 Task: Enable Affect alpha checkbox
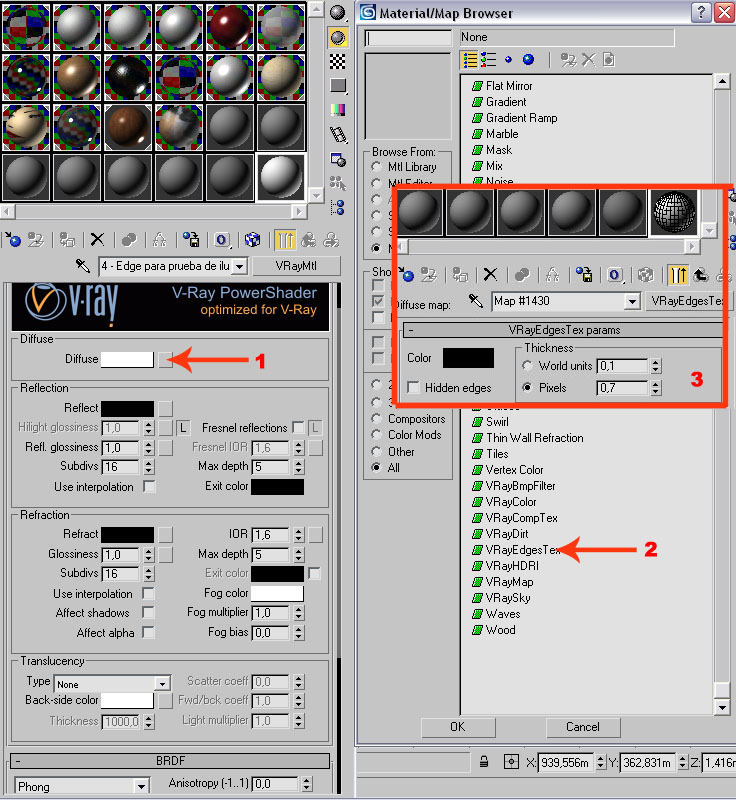click(x=148, y=632)
